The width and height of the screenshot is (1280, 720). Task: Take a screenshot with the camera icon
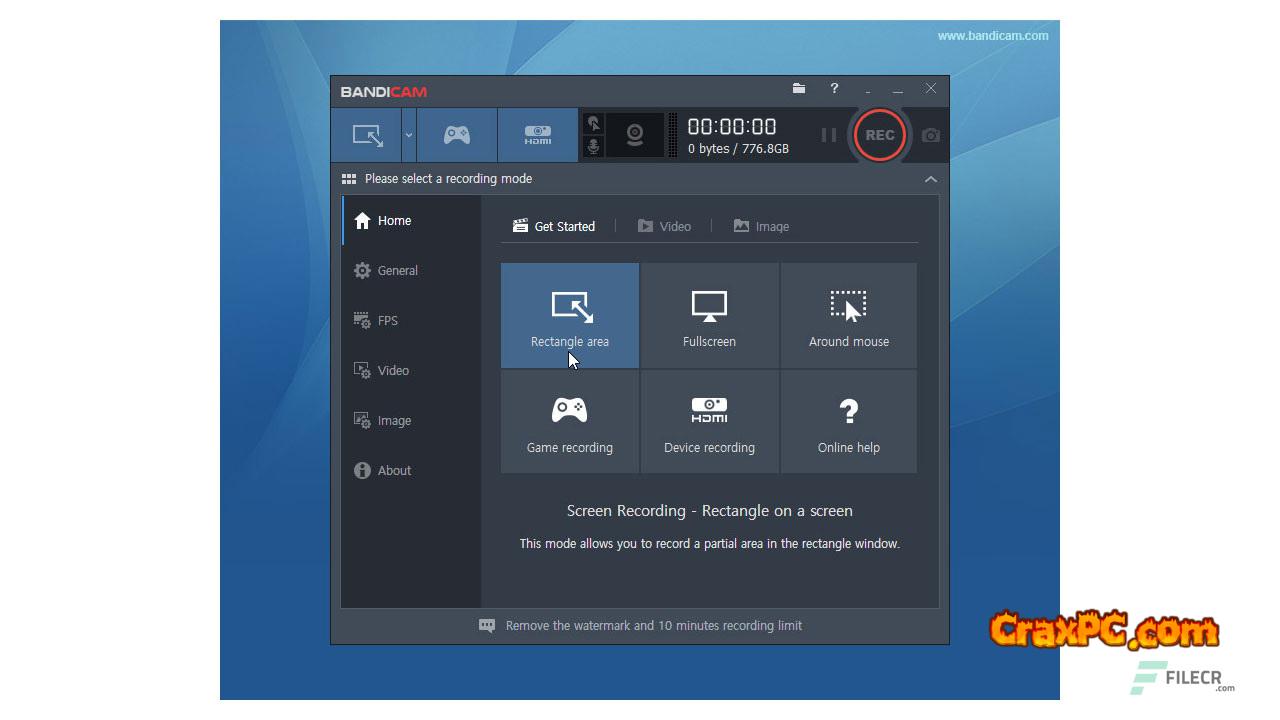pyautogui.click(x=931, y=135)
